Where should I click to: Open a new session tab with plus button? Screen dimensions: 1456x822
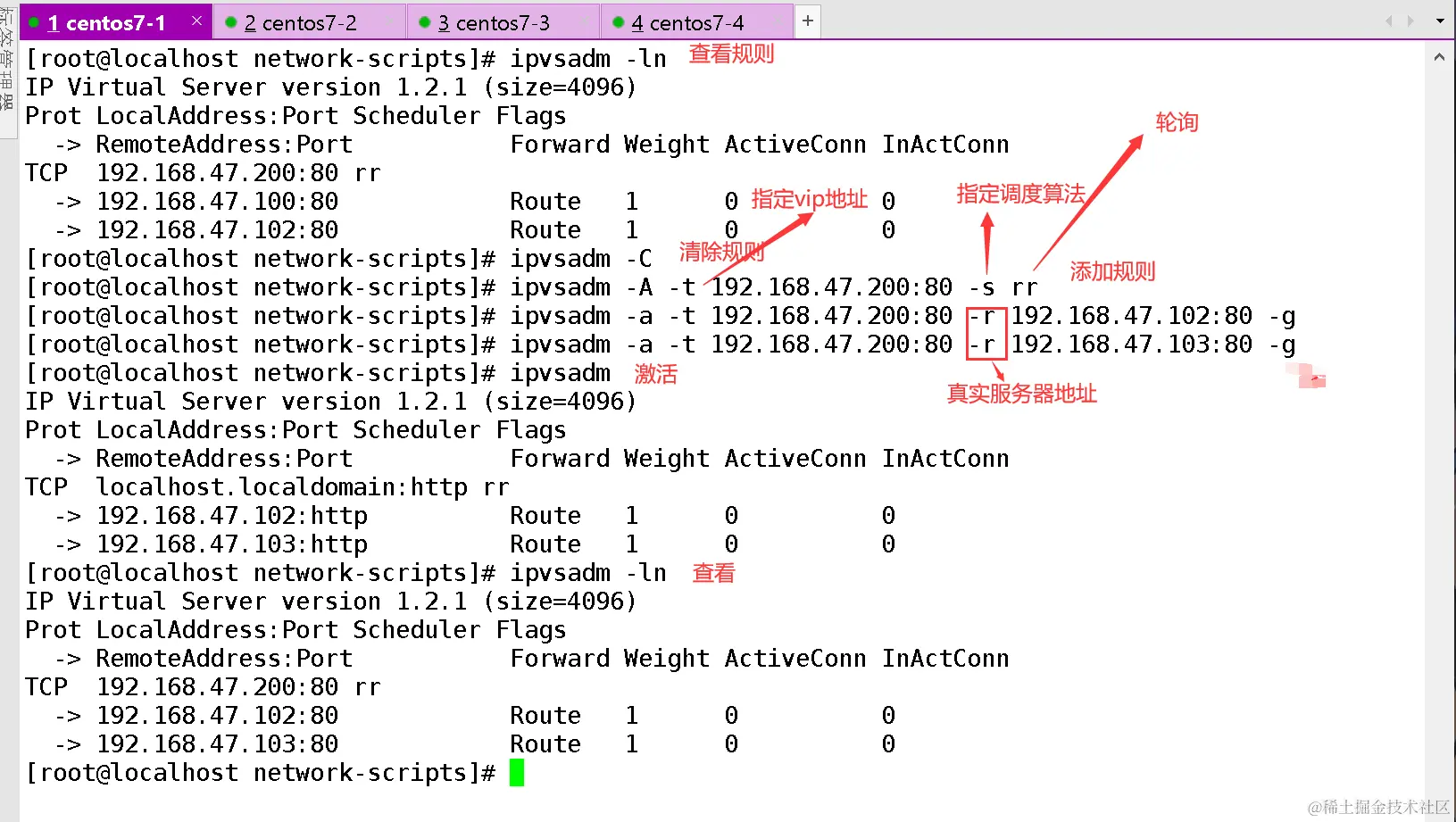click(x=807, y=21)
